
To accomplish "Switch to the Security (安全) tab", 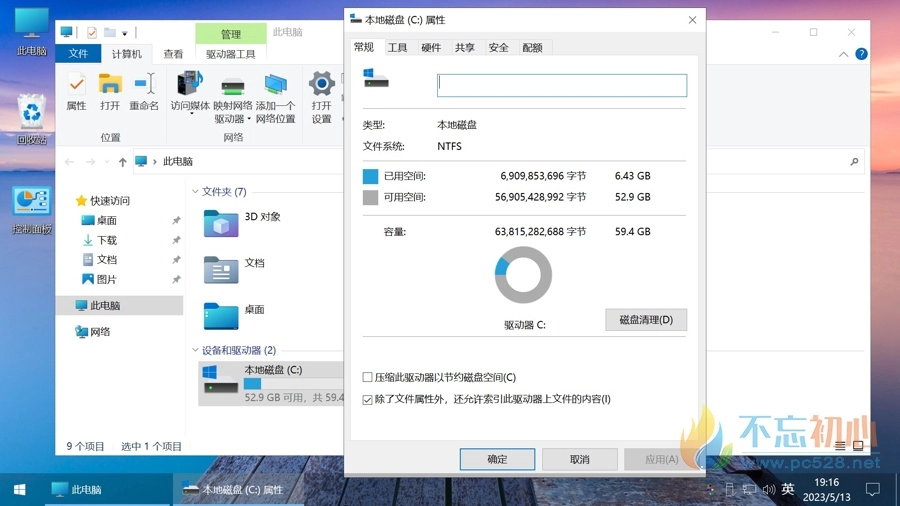I will (x=499, y=48).
